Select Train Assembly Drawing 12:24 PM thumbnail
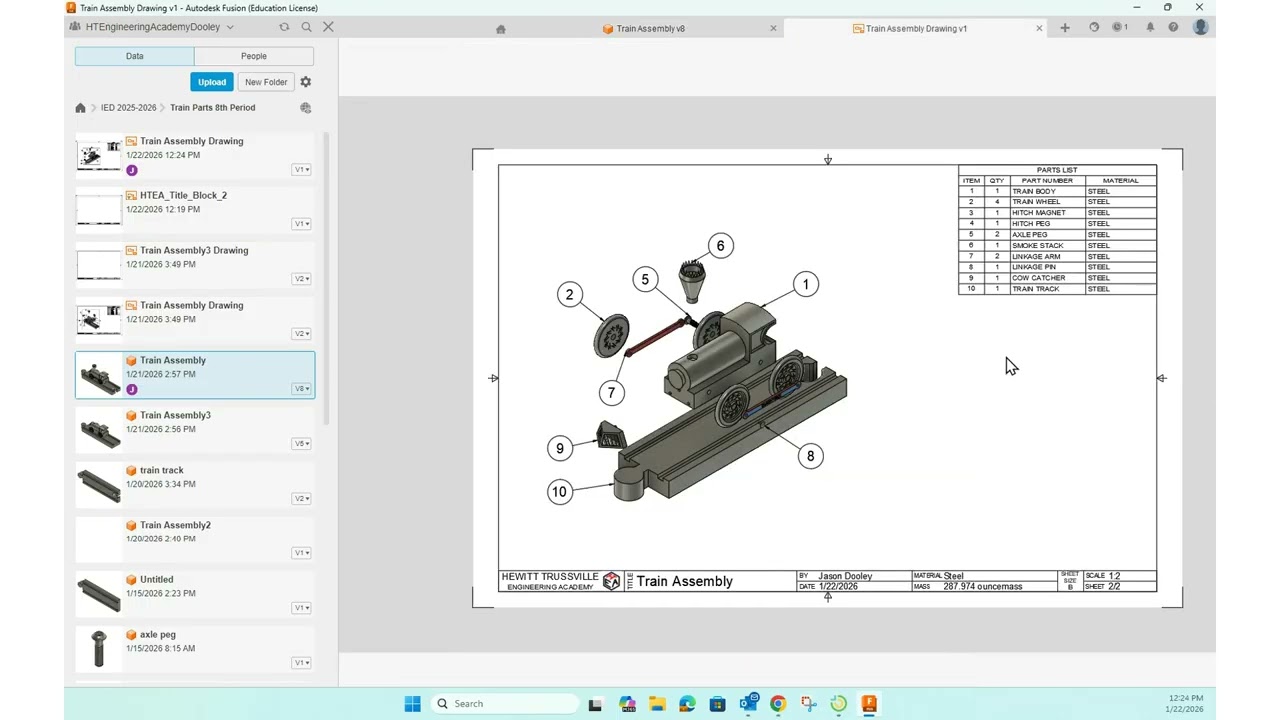This screenshot has height=720, width=1280. [x=99, y=155]
